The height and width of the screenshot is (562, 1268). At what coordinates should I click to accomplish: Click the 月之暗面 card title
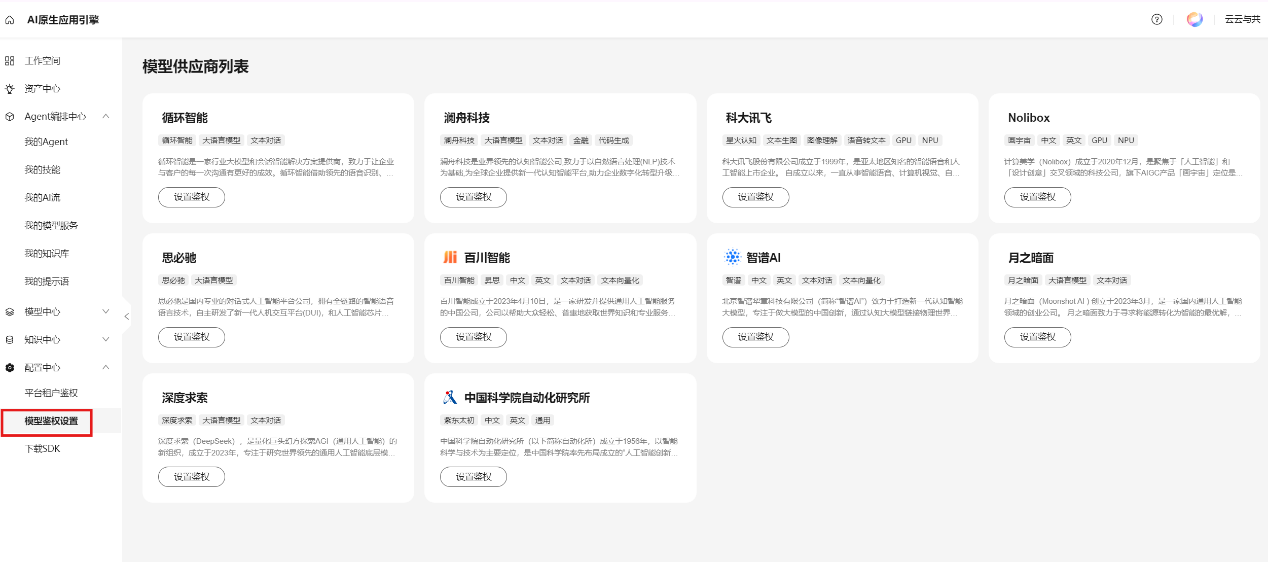coord(1031,258)
